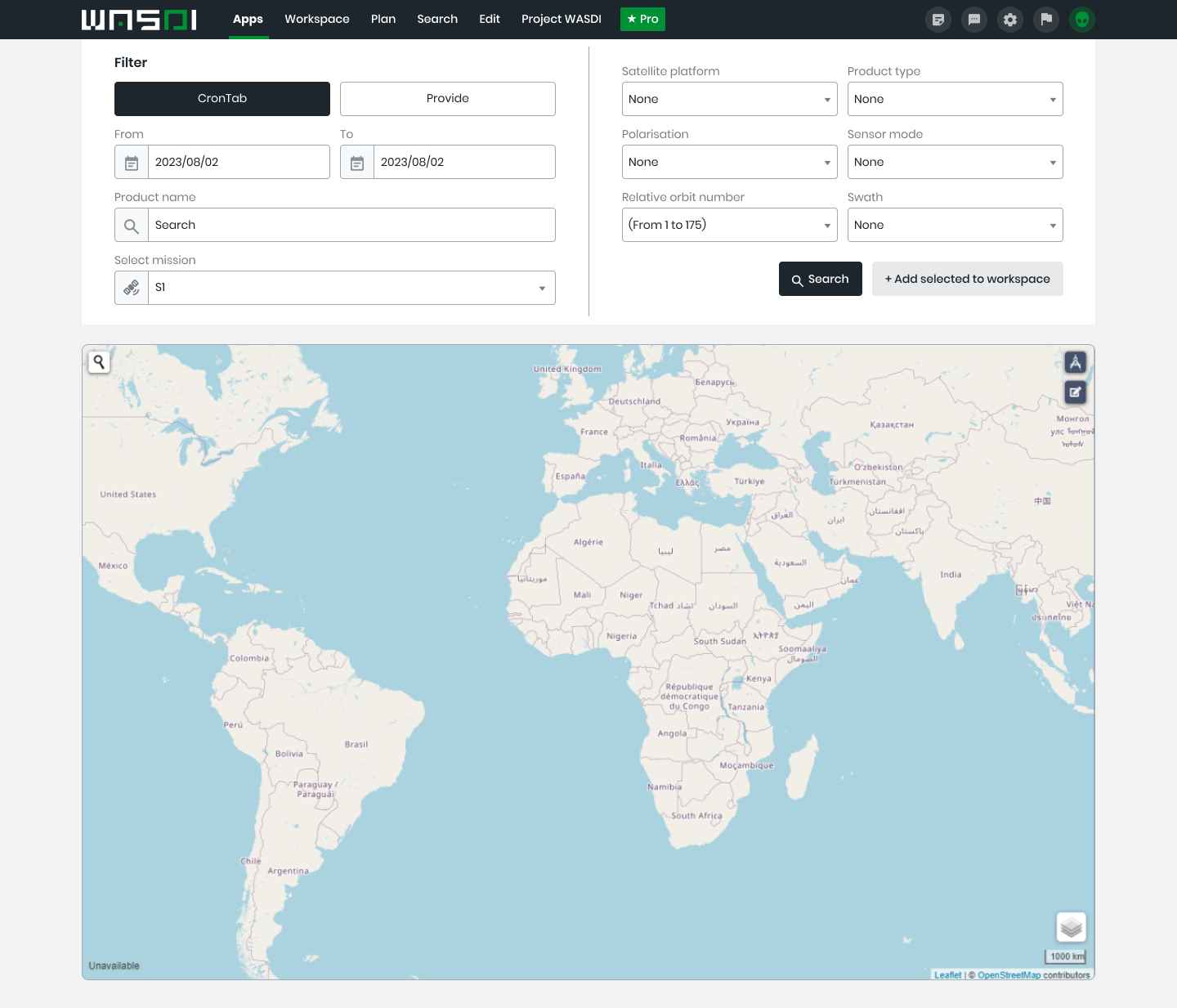Click the flag icon in header
The image size is (1177, 1008).
point(1046,20)
